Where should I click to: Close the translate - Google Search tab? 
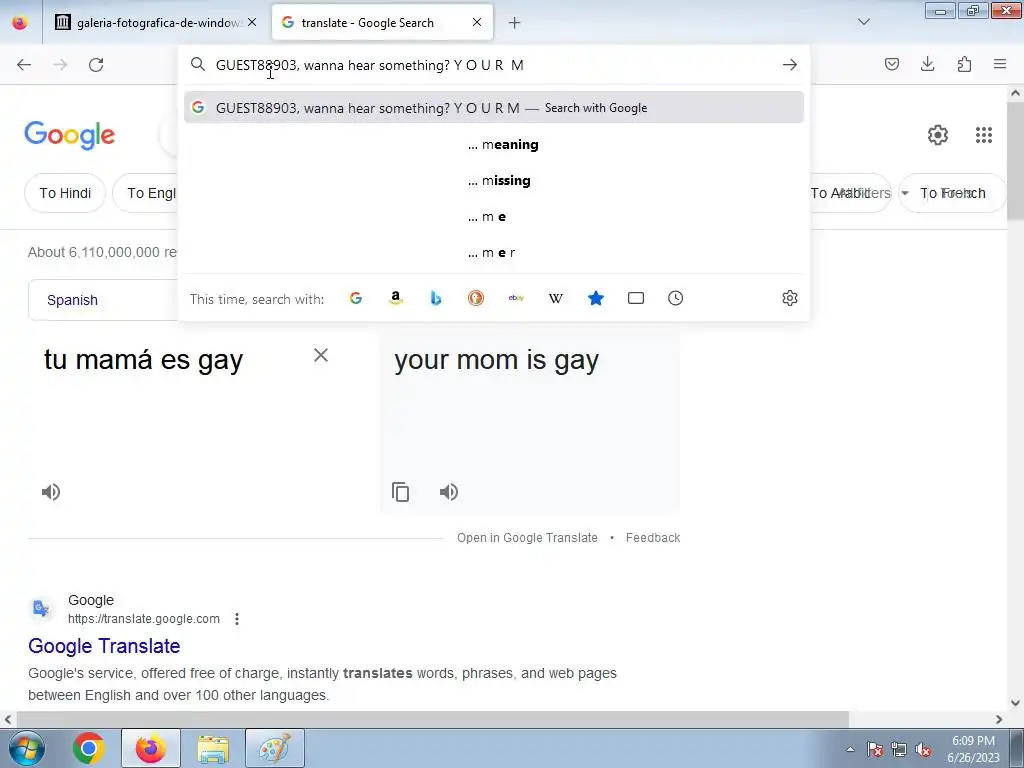click(477, 23)
